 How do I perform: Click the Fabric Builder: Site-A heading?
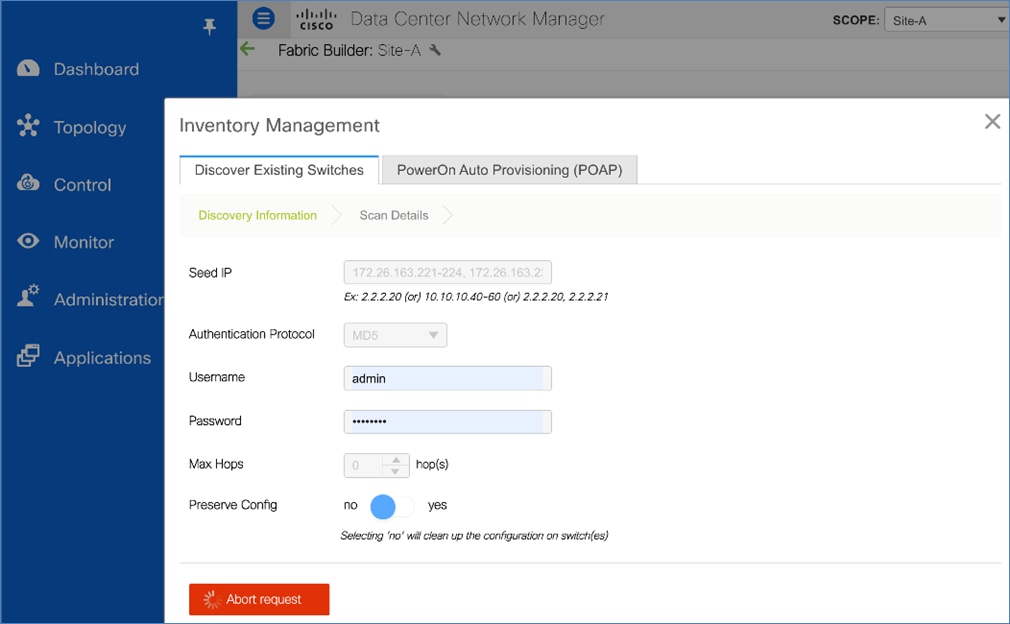[x=349, y=50]
